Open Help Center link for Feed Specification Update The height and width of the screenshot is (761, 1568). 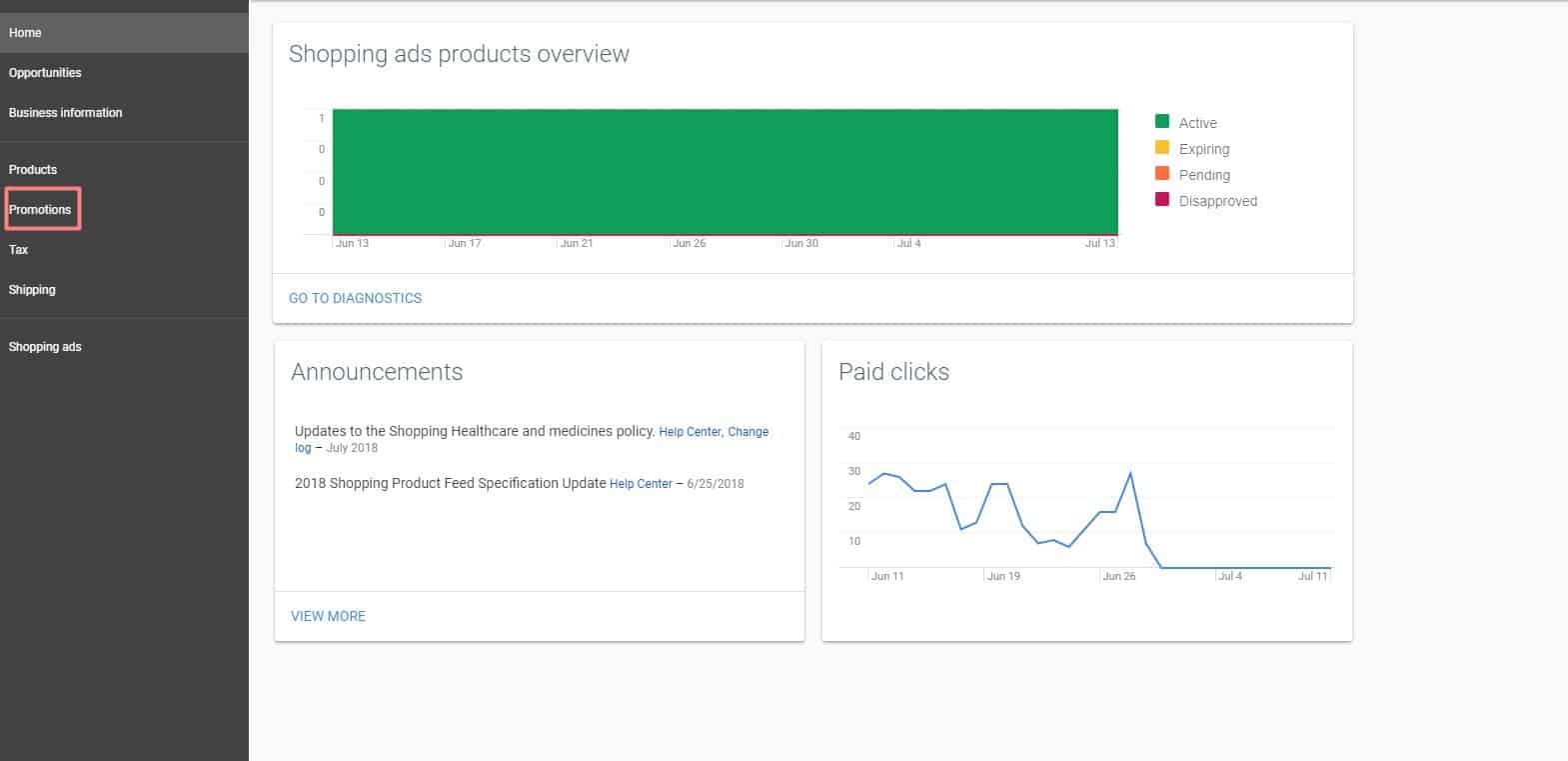point(641,484)
